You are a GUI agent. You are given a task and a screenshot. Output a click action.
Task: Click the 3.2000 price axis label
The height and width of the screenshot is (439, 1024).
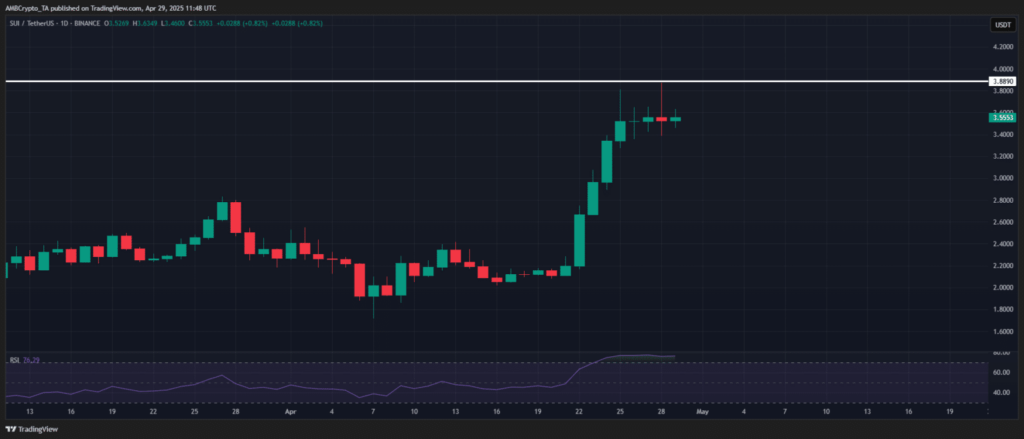click(1002, 156)
